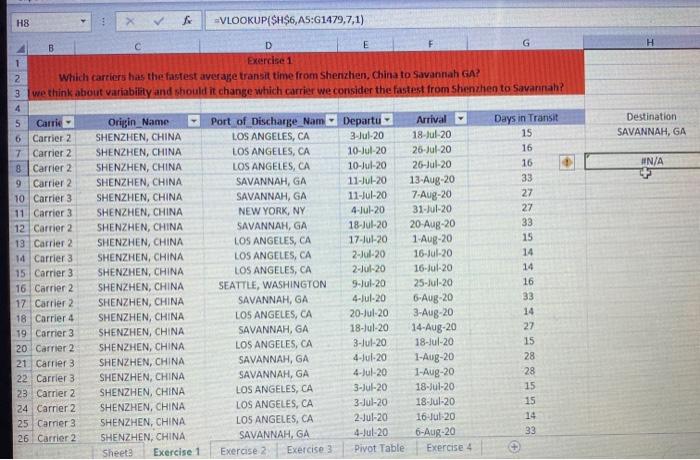The width and height of the screenshot is (700, 460).
Task: Click the 17-Jul-20 departure cell
Action: click(368, 239)
